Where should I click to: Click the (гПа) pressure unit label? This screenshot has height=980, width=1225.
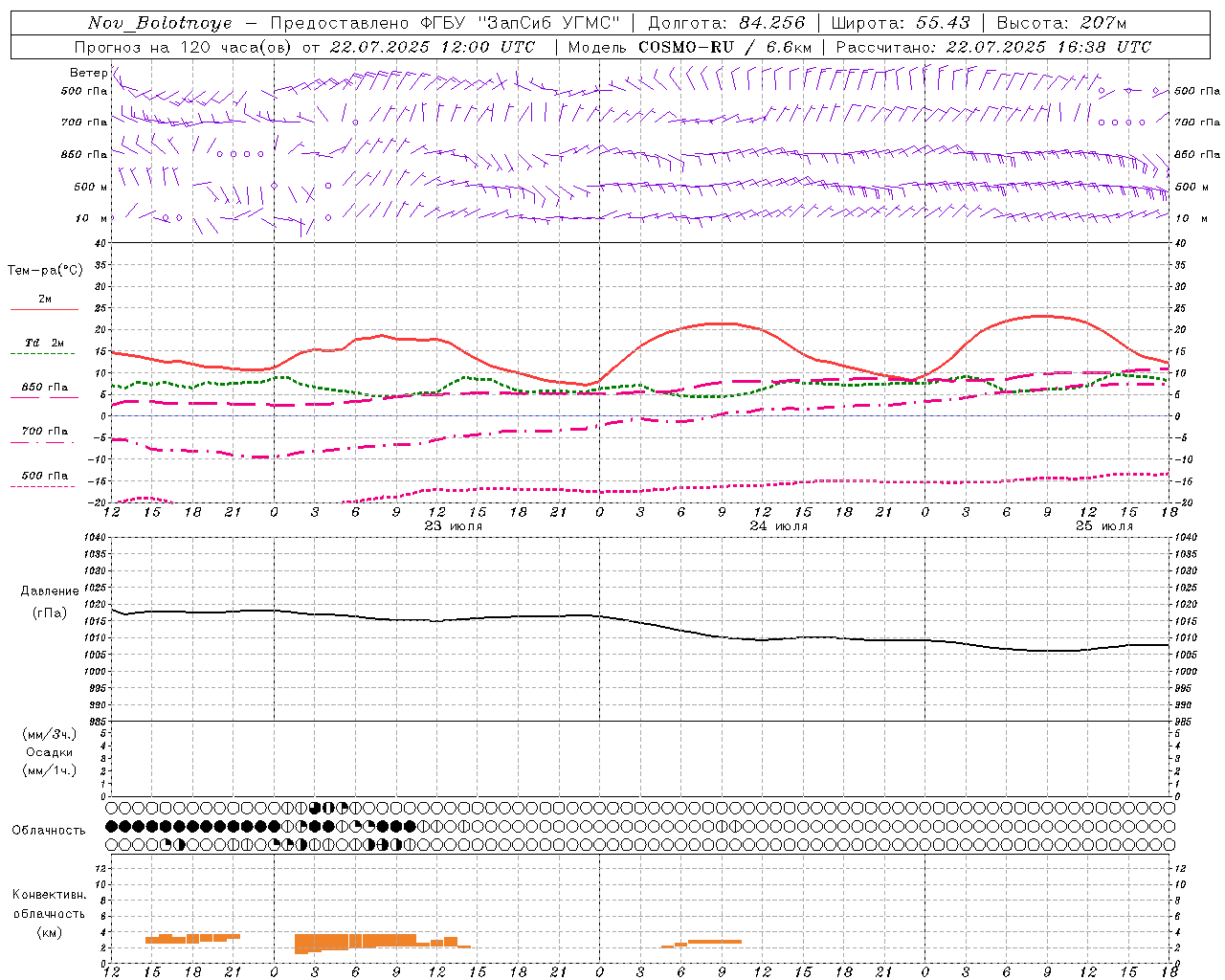pyautogui.click(x=50, y=612)
